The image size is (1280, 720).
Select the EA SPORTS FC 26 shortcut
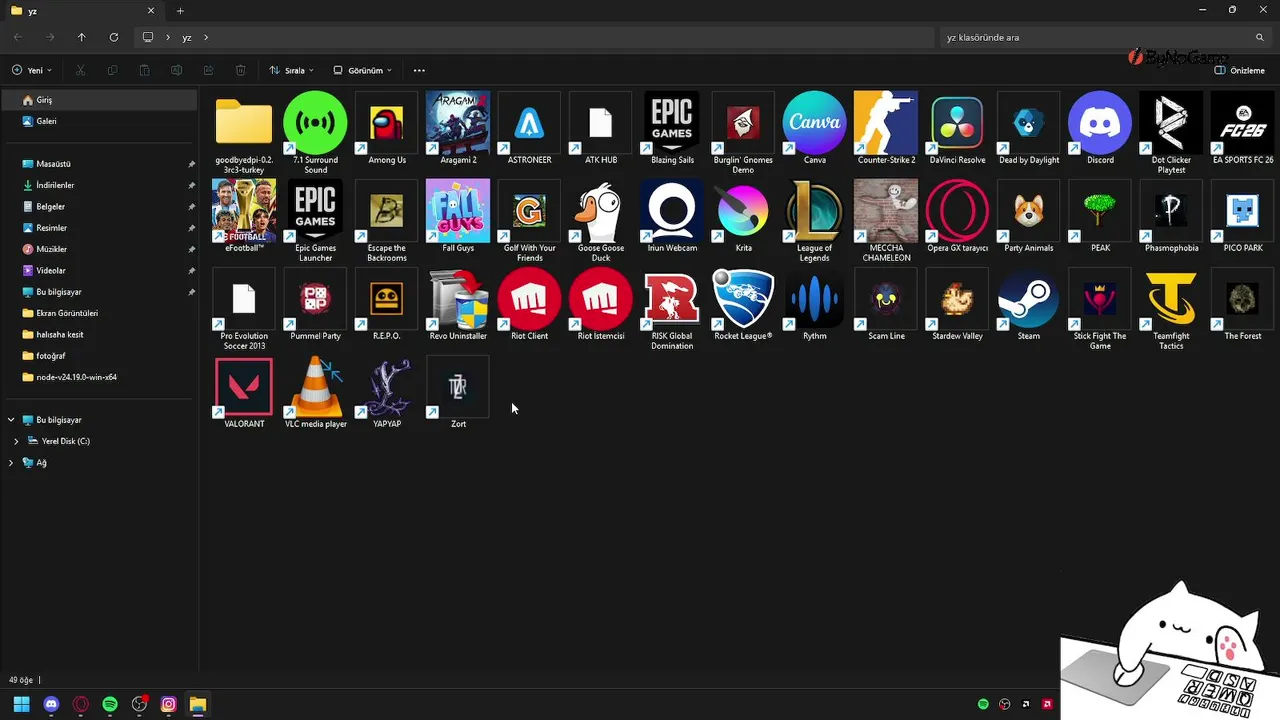click(1243, 129)
